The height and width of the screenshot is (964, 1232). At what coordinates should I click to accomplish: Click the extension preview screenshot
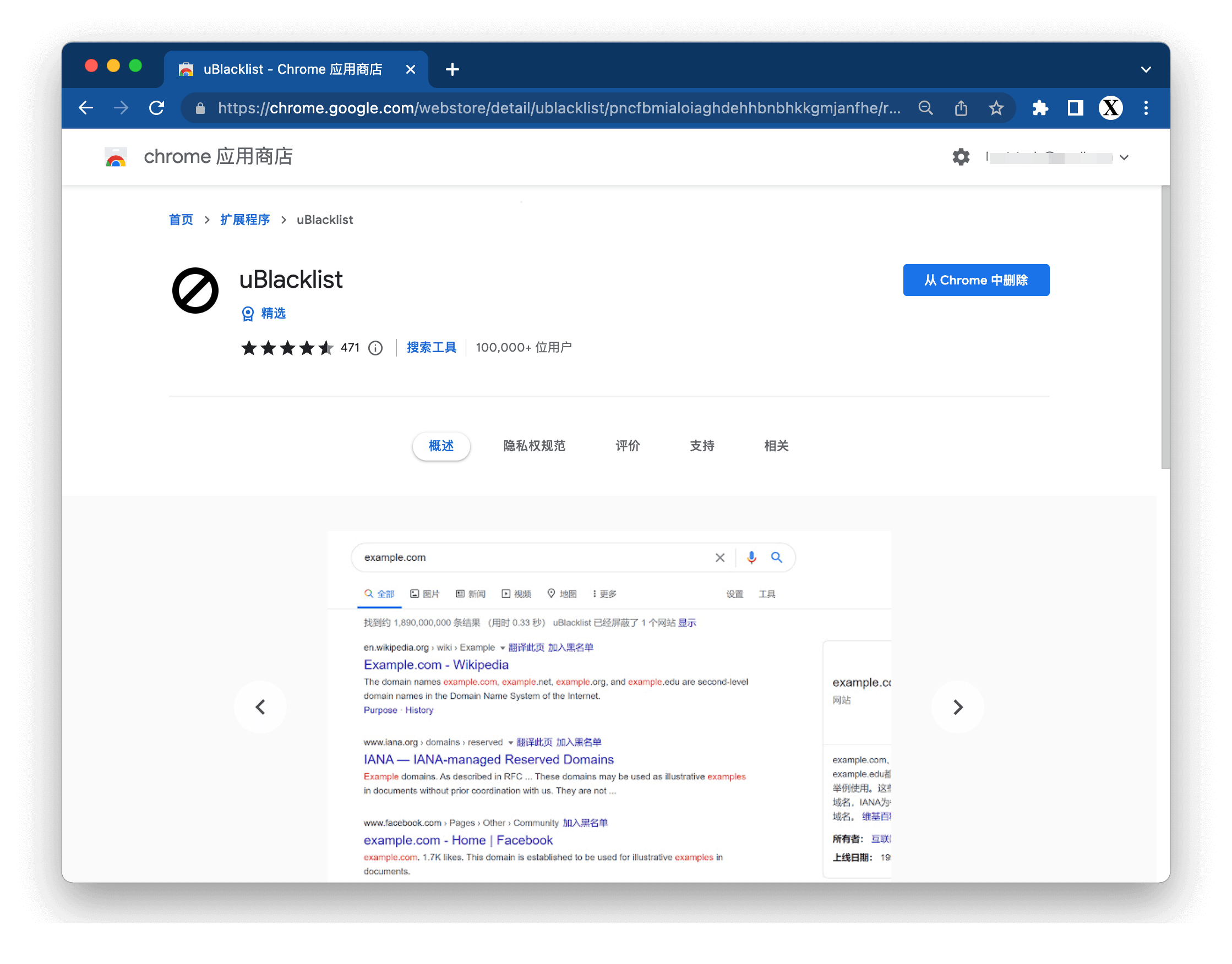coord(609,705)
